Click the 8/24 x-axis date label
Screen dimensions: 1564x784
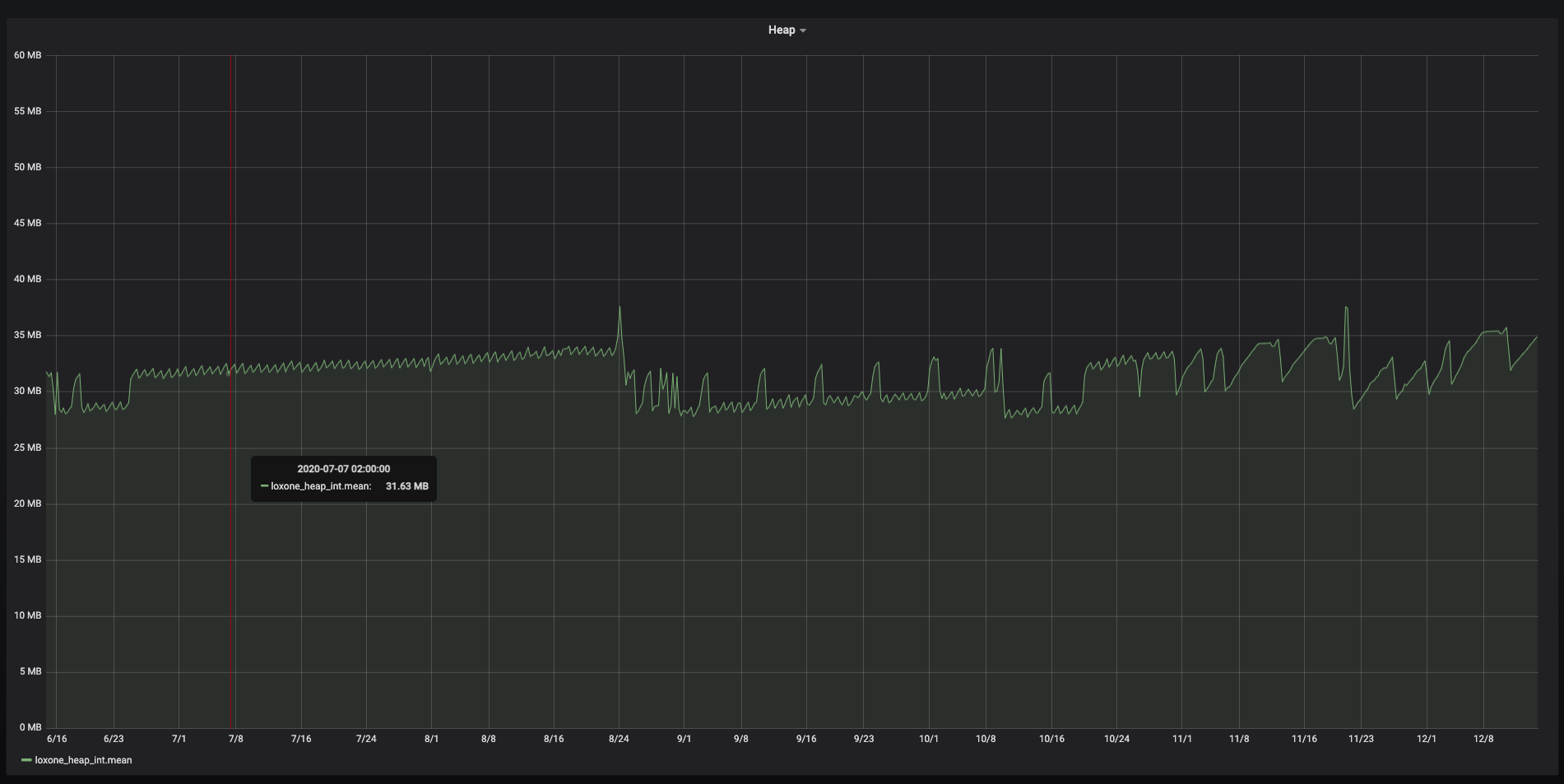(x=619, y=739)
